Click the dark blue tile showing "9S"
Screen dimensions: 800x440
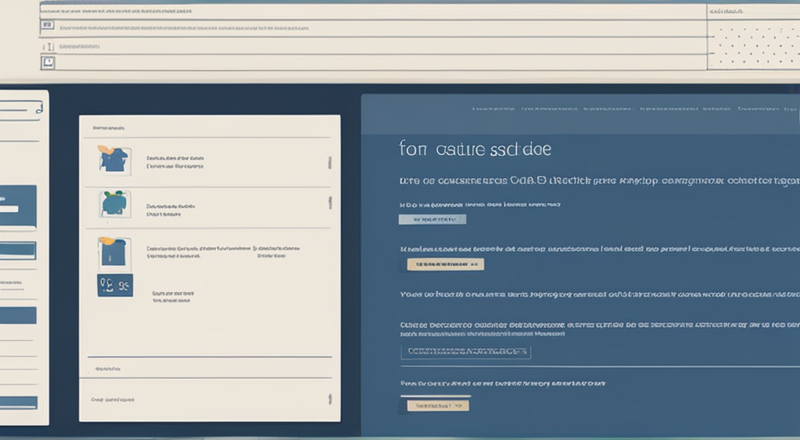coord(115,285)
